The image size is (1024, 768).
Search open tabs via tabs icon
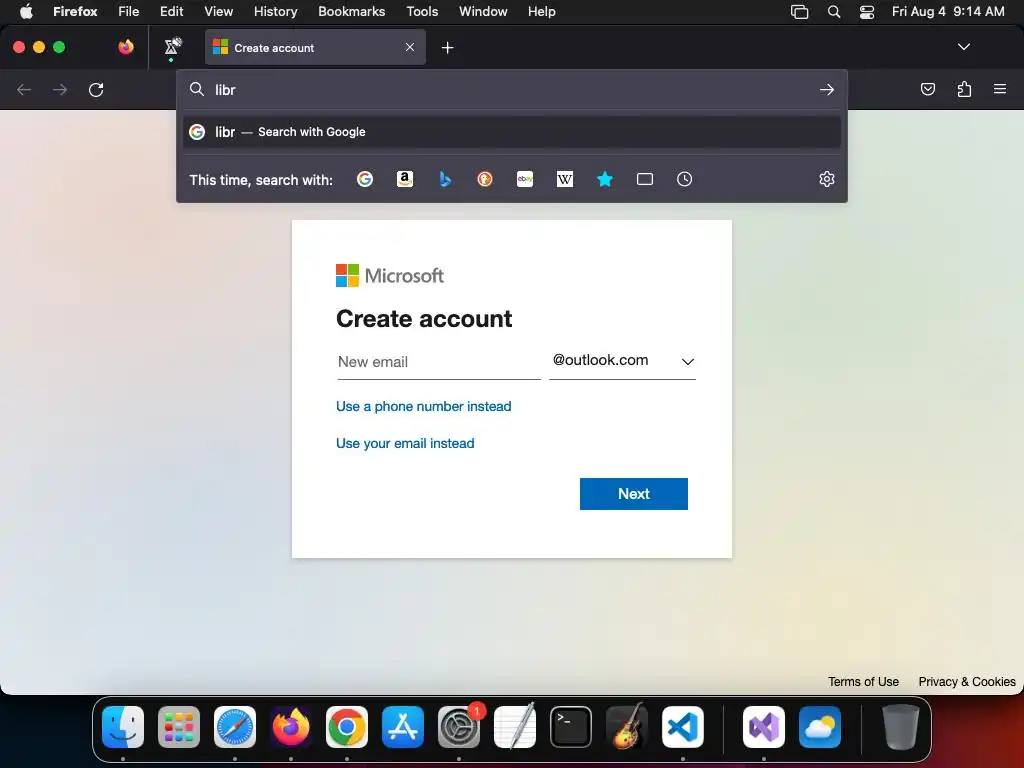pos(645,179)
